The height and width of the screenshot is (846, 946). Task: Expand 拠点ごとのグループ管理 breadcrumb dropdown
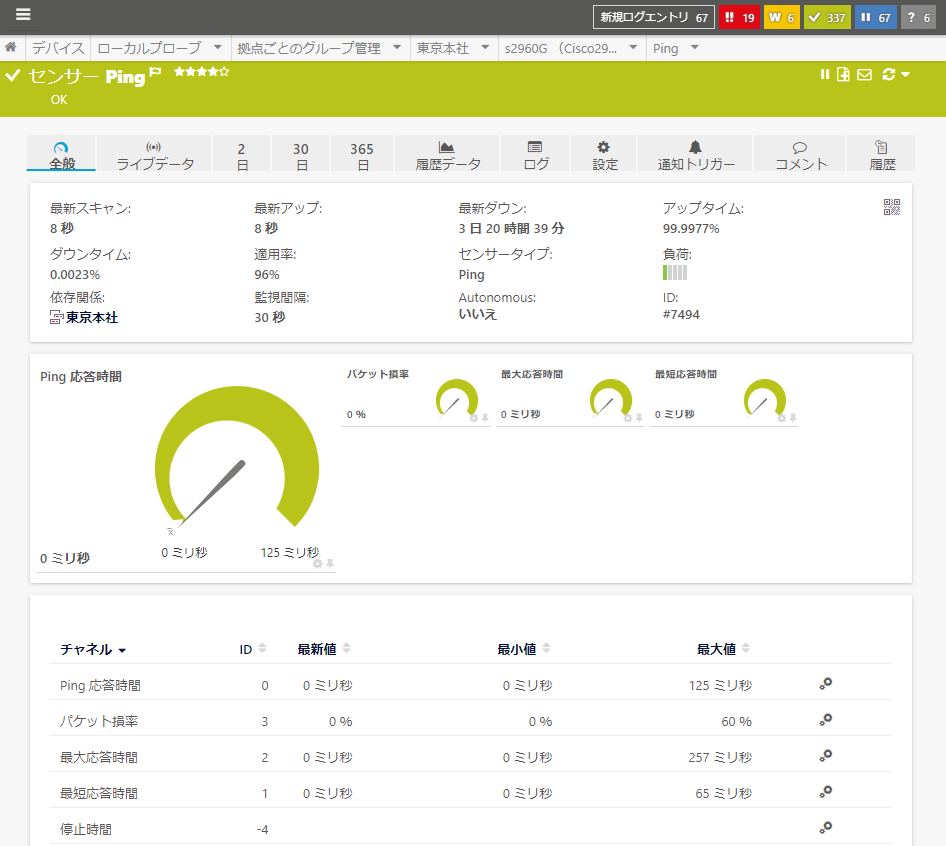coord(397,46)
